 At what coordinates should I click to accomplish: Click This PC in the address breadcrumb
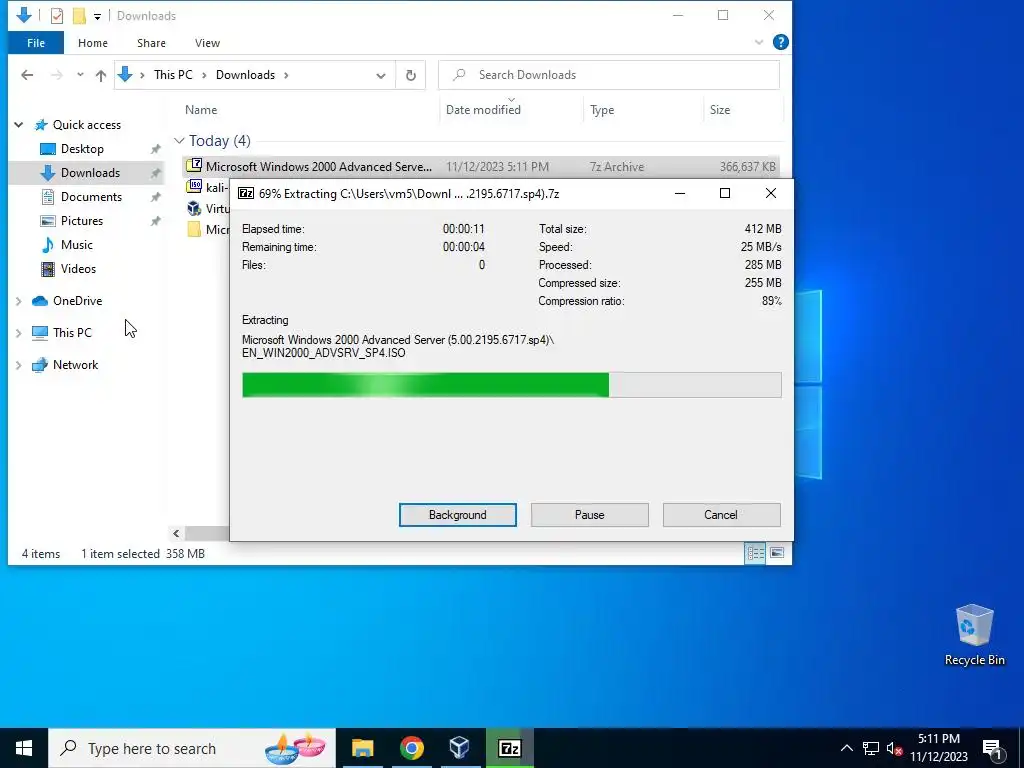point(173,75)
